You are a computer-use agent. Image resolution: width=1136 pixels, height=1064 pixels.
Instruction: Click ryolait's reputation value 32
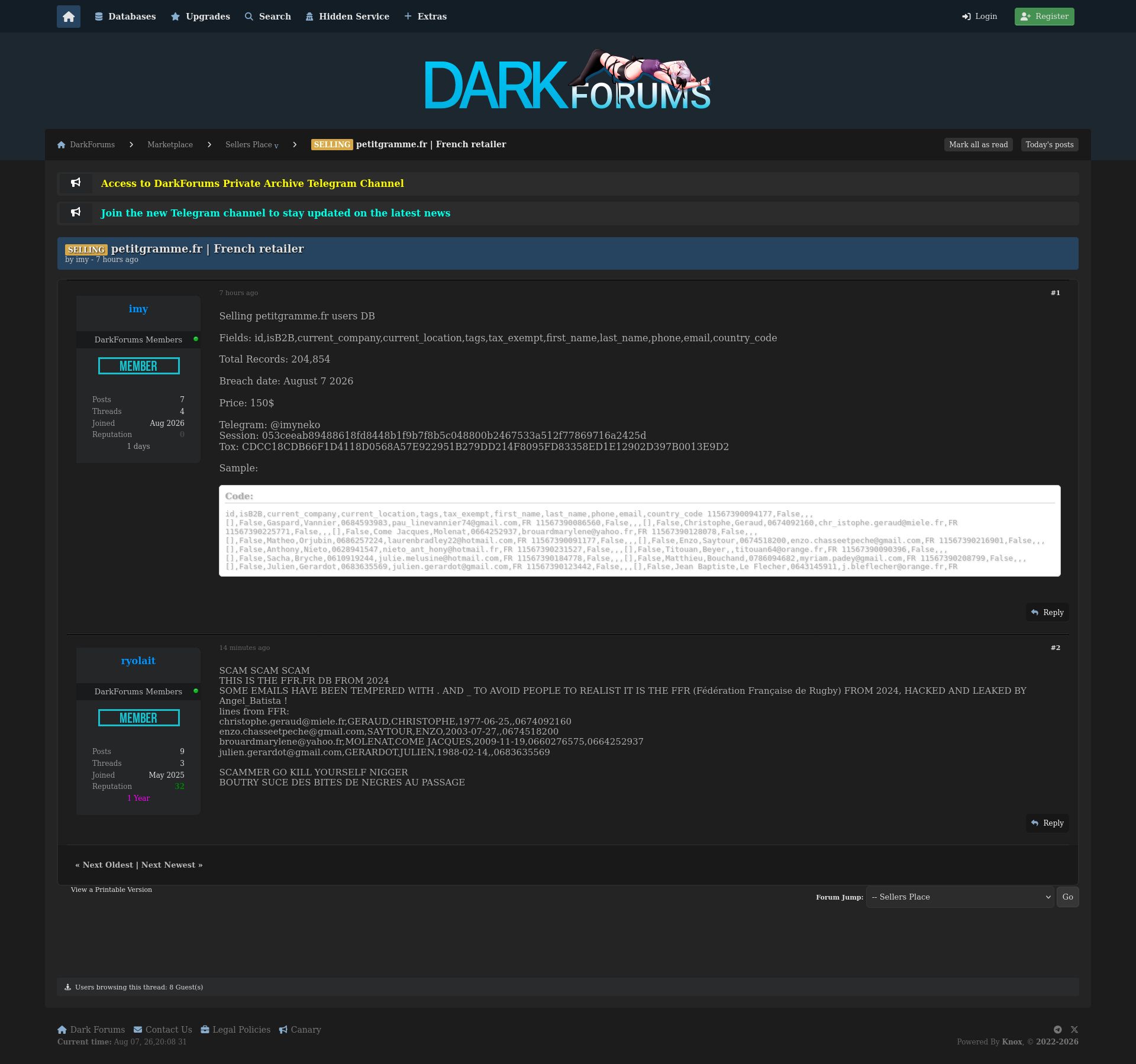(180, 787)
